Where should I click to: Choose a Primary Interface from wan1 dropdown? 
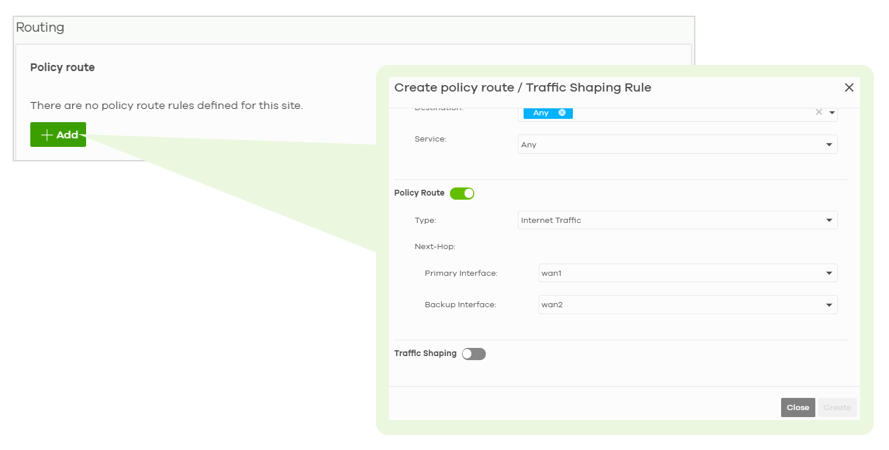(x=687, y=273)
